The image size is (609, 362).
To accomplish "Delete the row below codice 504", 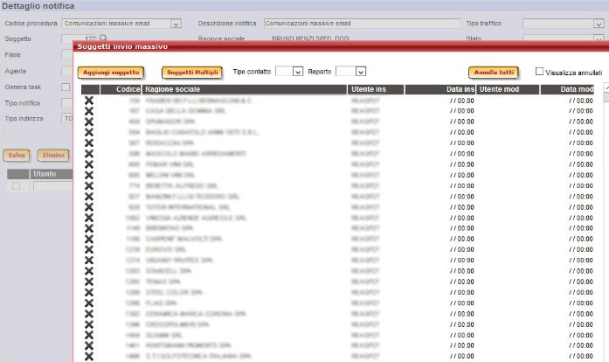I will [89, 143].
